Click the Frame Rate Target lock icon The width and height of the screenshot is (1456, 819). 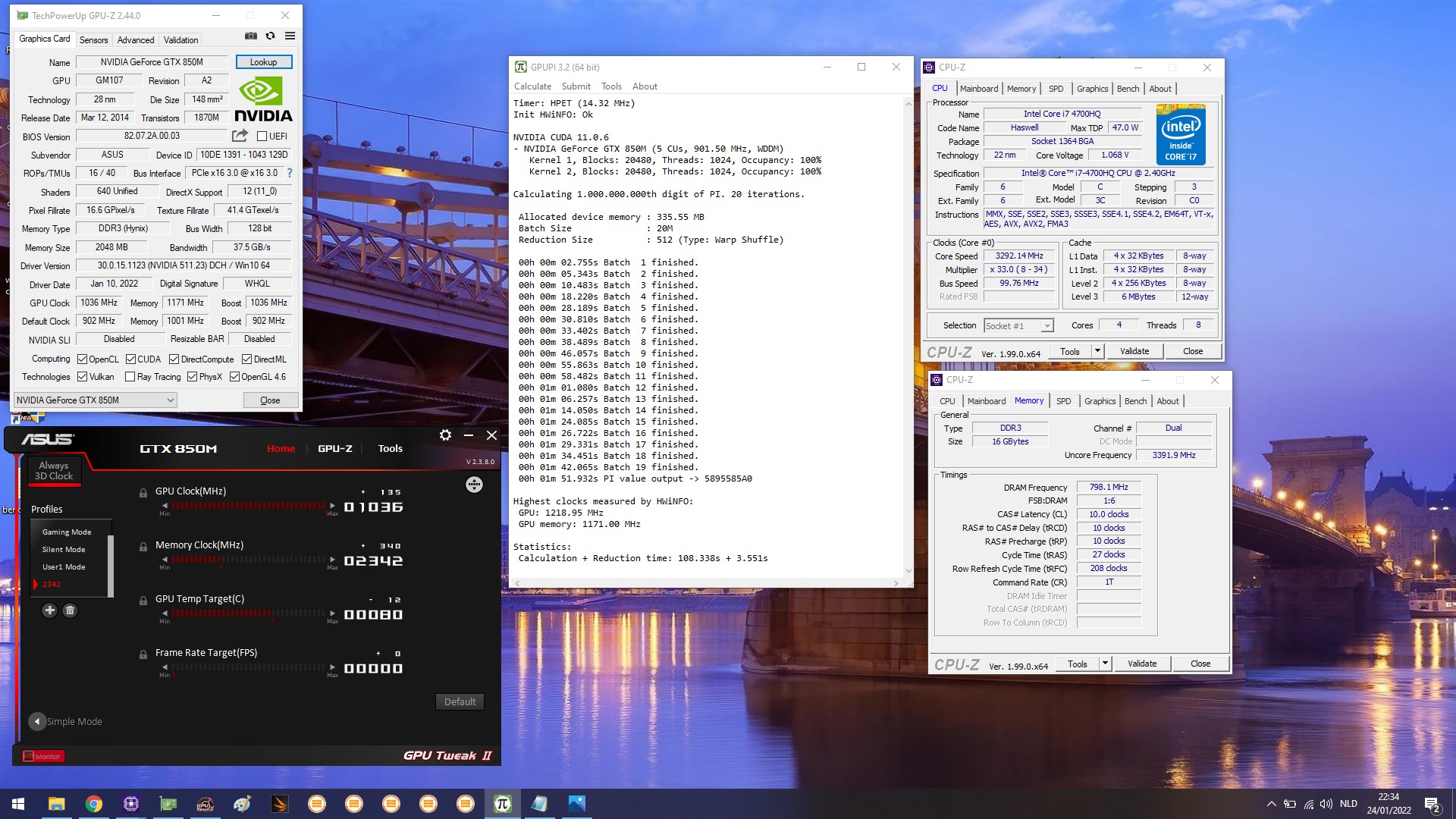tap(143, 654)
